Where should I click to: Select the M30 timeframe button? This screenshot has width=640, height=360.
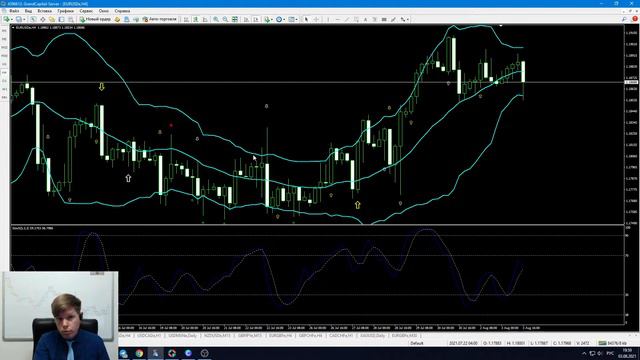click(x=4, y=56)
